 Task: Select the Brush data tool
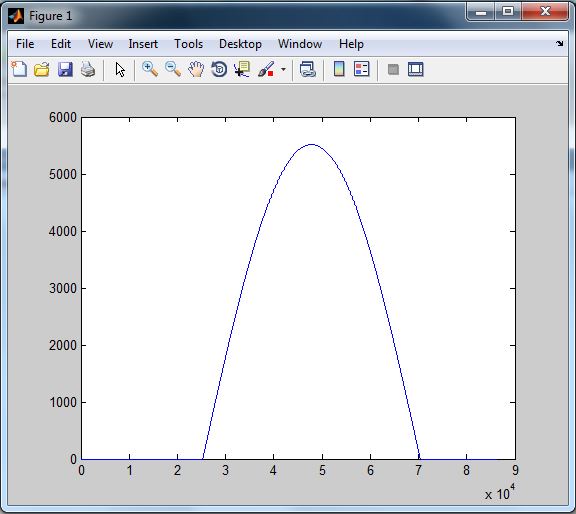pyautogui.click(x=266, y=69)
